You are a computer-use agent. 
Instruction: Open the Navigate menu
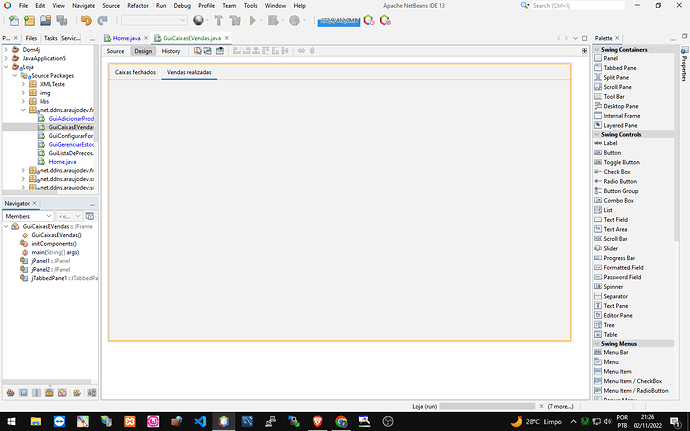(x=84, y=6)
